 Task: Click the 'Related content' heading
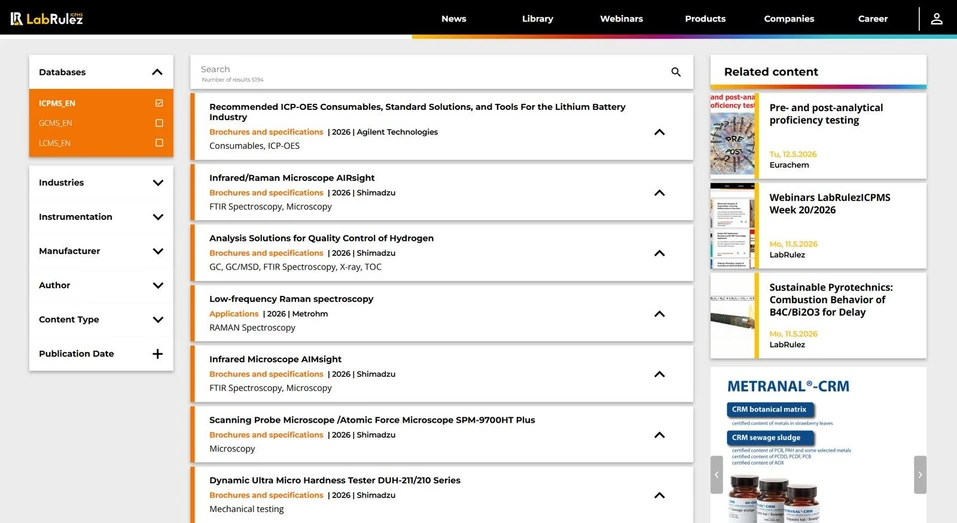[771, 72]
